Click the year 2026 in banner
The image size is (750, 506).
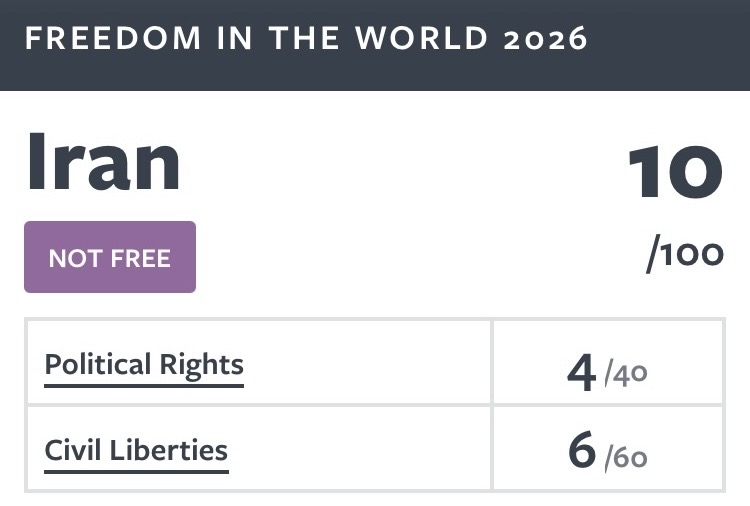click(x=545, y=39)
